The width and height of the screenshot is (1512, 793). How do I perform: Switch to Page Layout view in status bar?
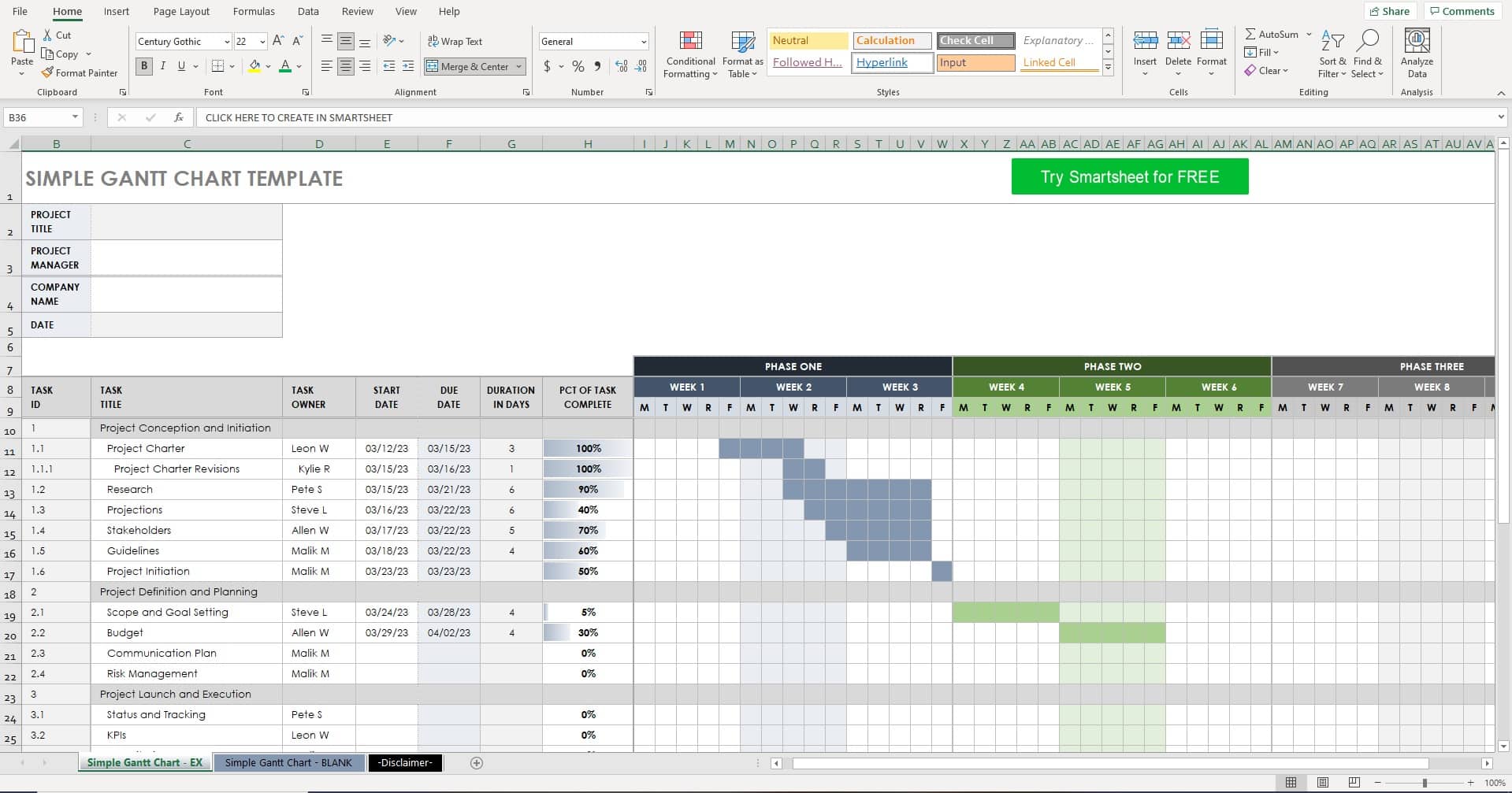pyautogui.click(x=1323, y=782)
